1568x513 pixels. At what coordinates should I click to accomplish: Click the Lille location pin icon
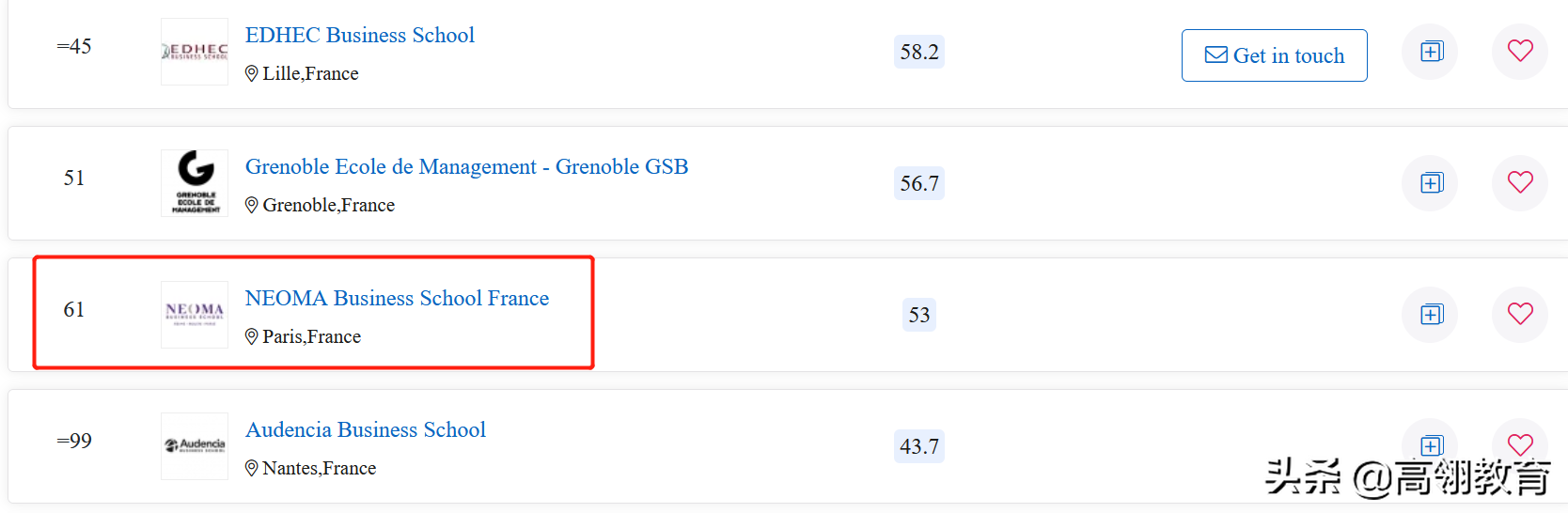click(252, 73)
